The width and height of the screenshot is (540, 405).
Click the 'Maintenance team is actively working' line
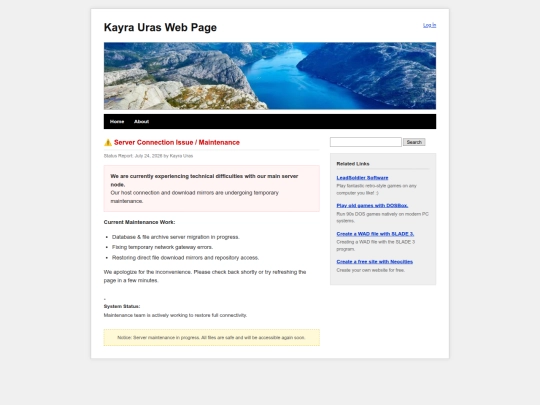coord(175,315)
